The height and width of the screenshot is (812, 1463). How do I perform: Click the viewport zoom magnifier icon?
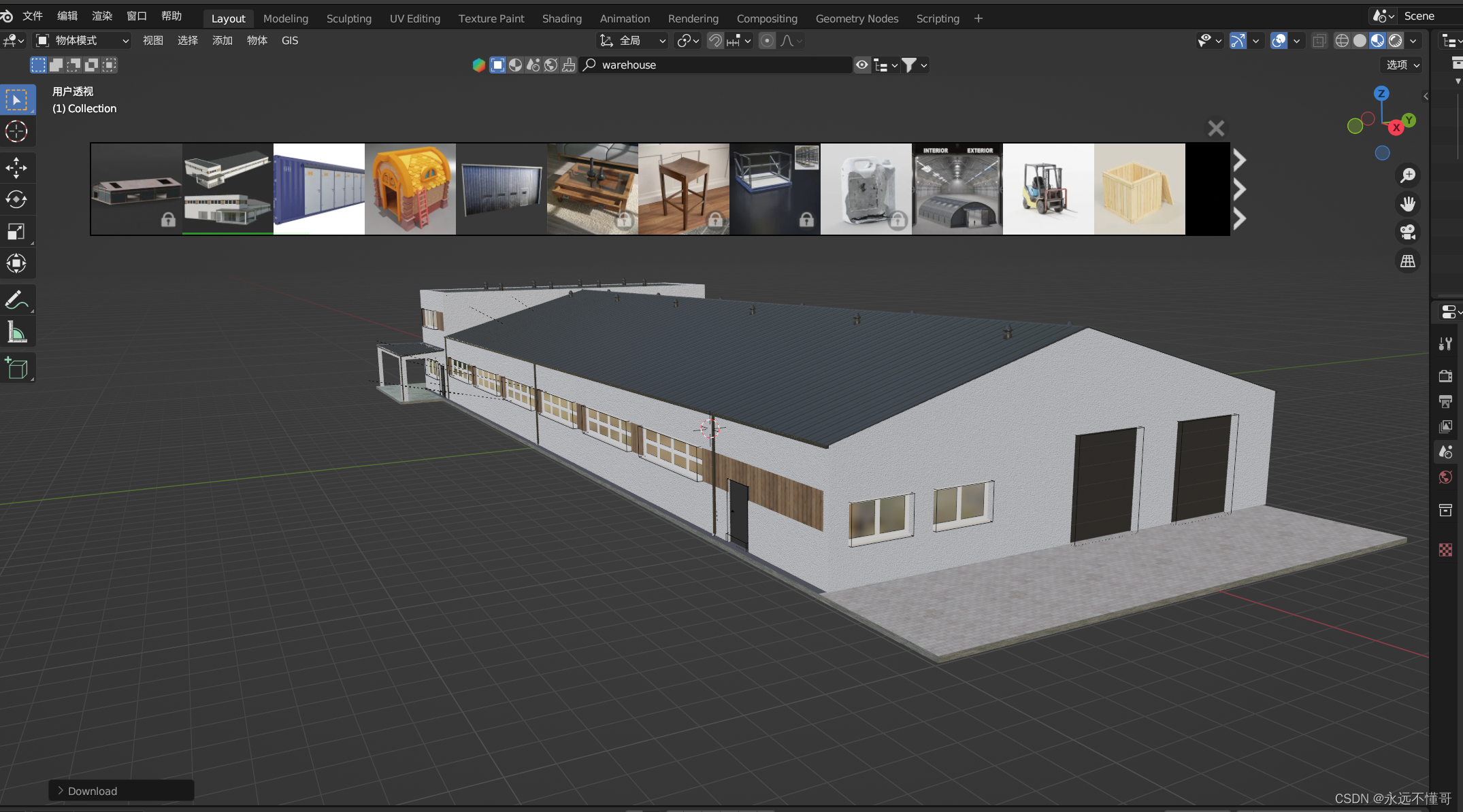point(1407,175)
